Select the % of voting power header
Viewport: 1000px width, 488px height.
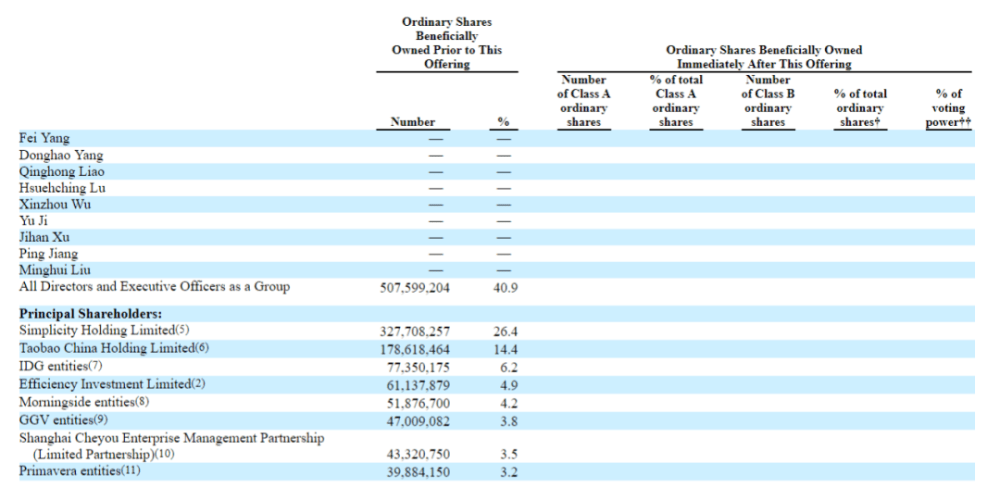tap(948, 108)
